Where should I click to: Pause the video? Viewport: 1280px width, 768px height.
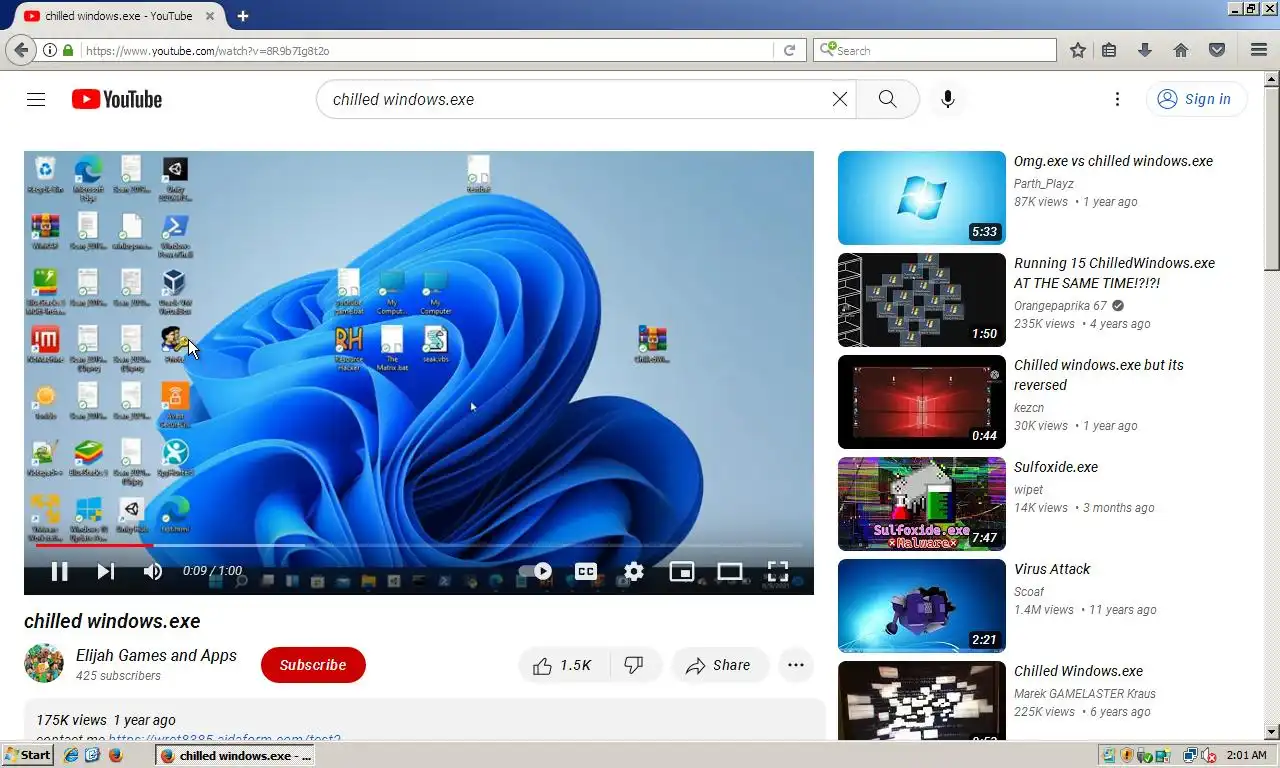(x=60, y=571)
